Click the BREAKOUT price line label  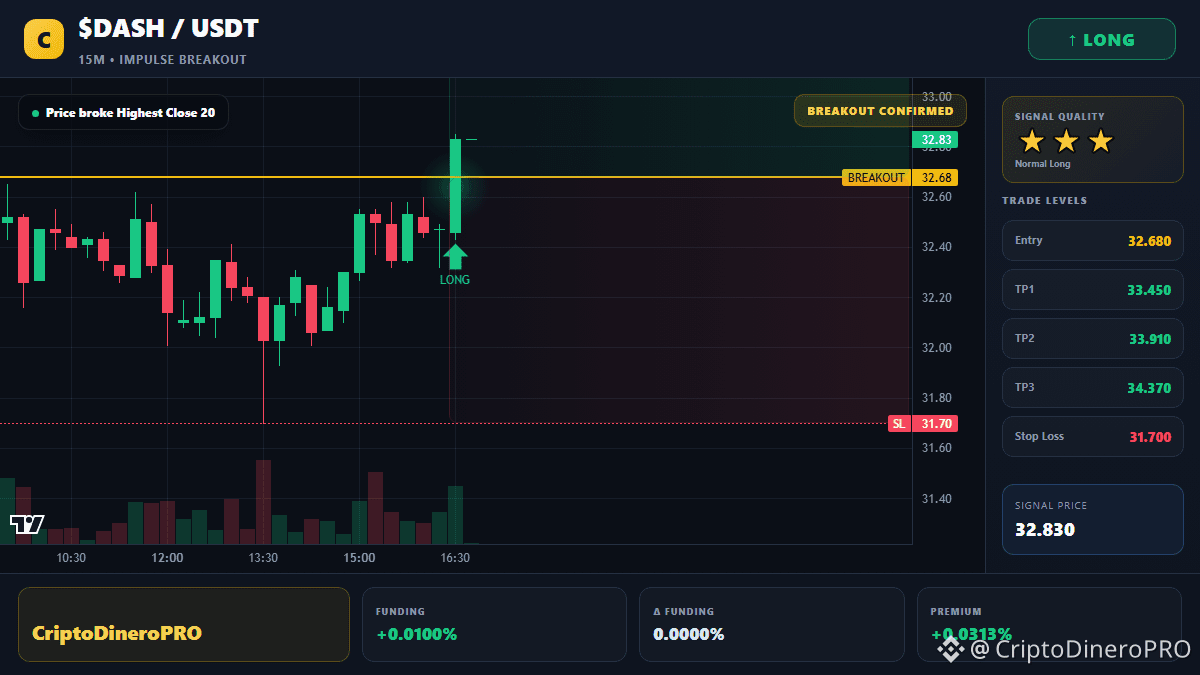click(876, 178)
